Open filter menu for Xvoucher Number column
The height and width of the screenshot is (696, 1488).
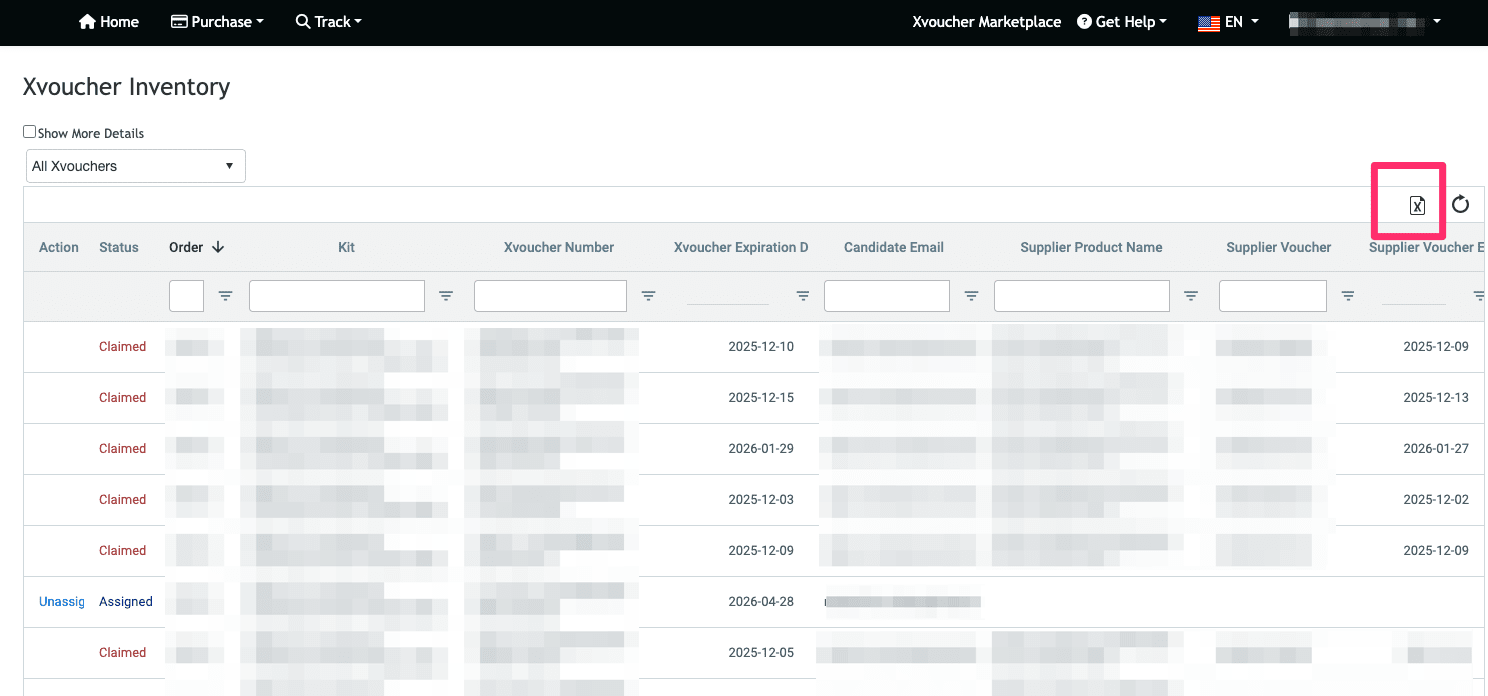[x=648, y=296]
